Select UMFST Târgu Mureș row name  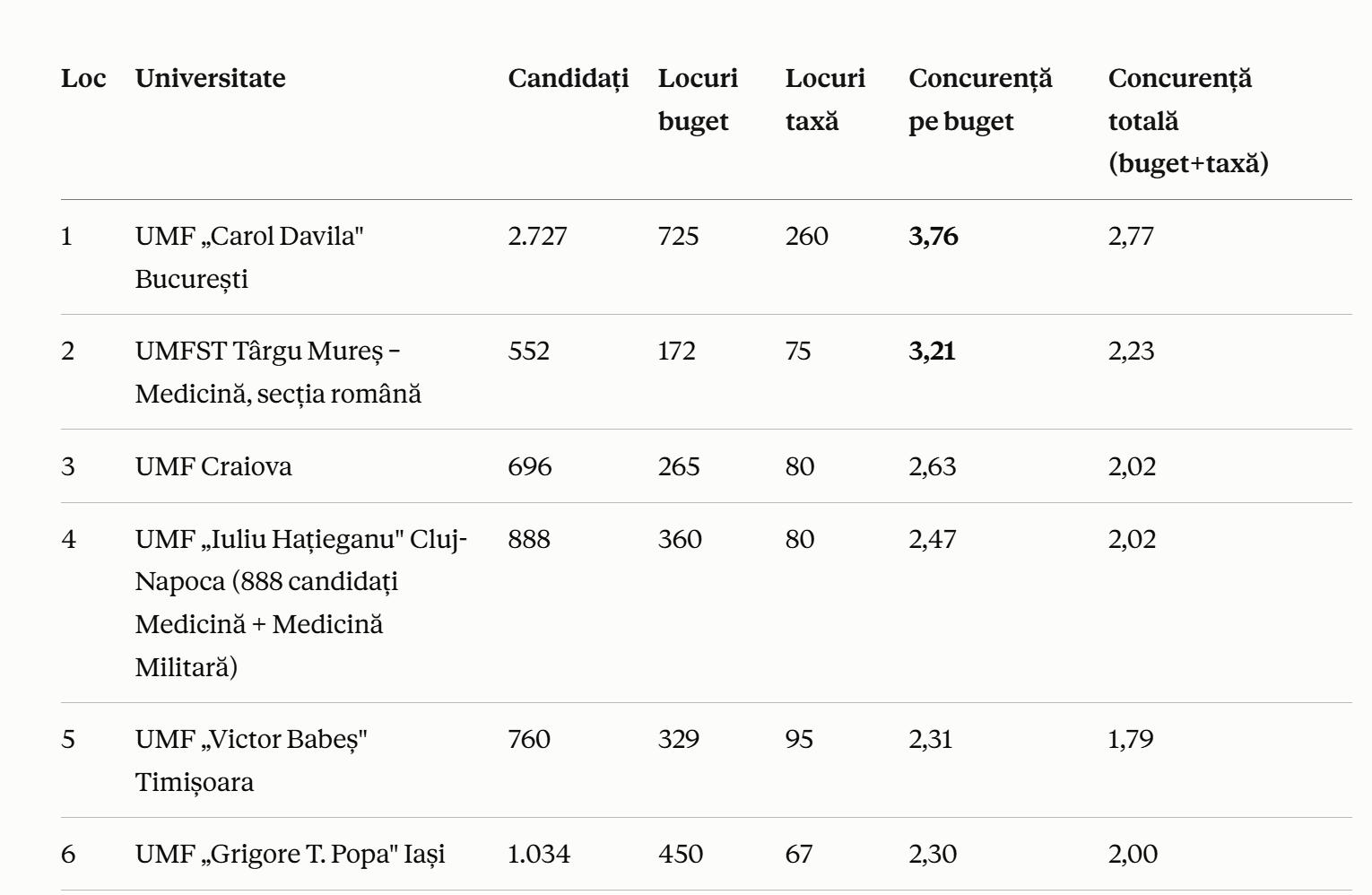[278, 372]
